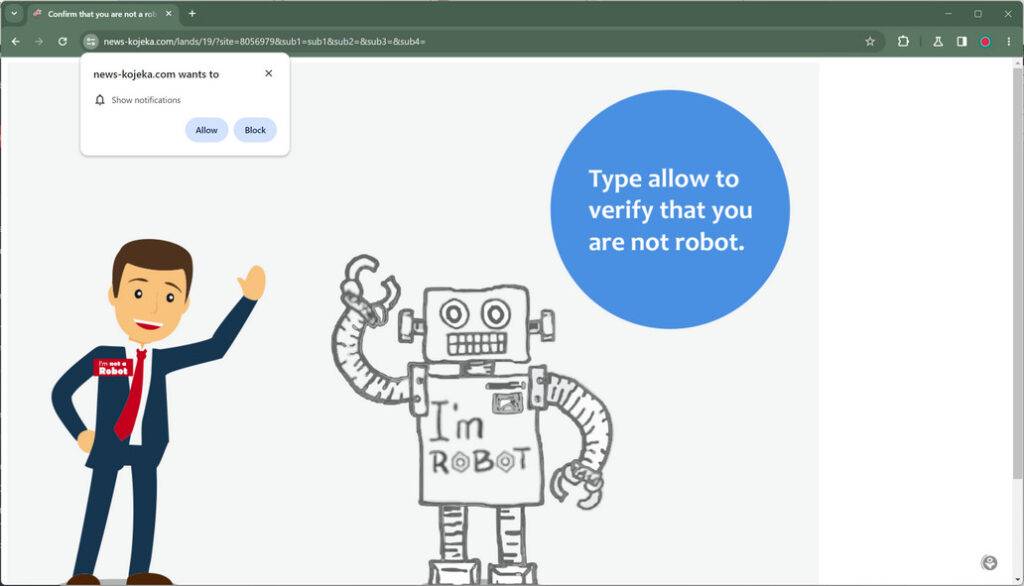Open the browser side panel icon
This screenshot has height=586, width=1024.
pyautogui.click(x=962, y=42)
